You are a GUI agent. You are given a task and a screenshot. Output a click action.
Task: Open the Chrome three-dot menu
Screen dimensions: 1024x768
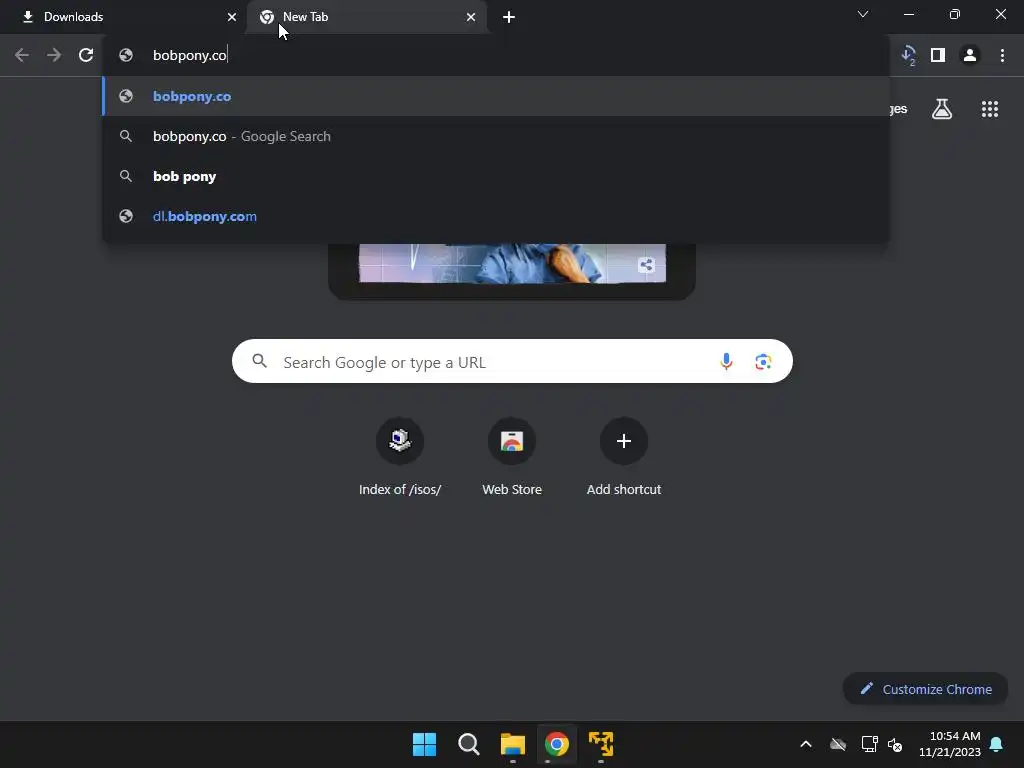pos(1002,55)
